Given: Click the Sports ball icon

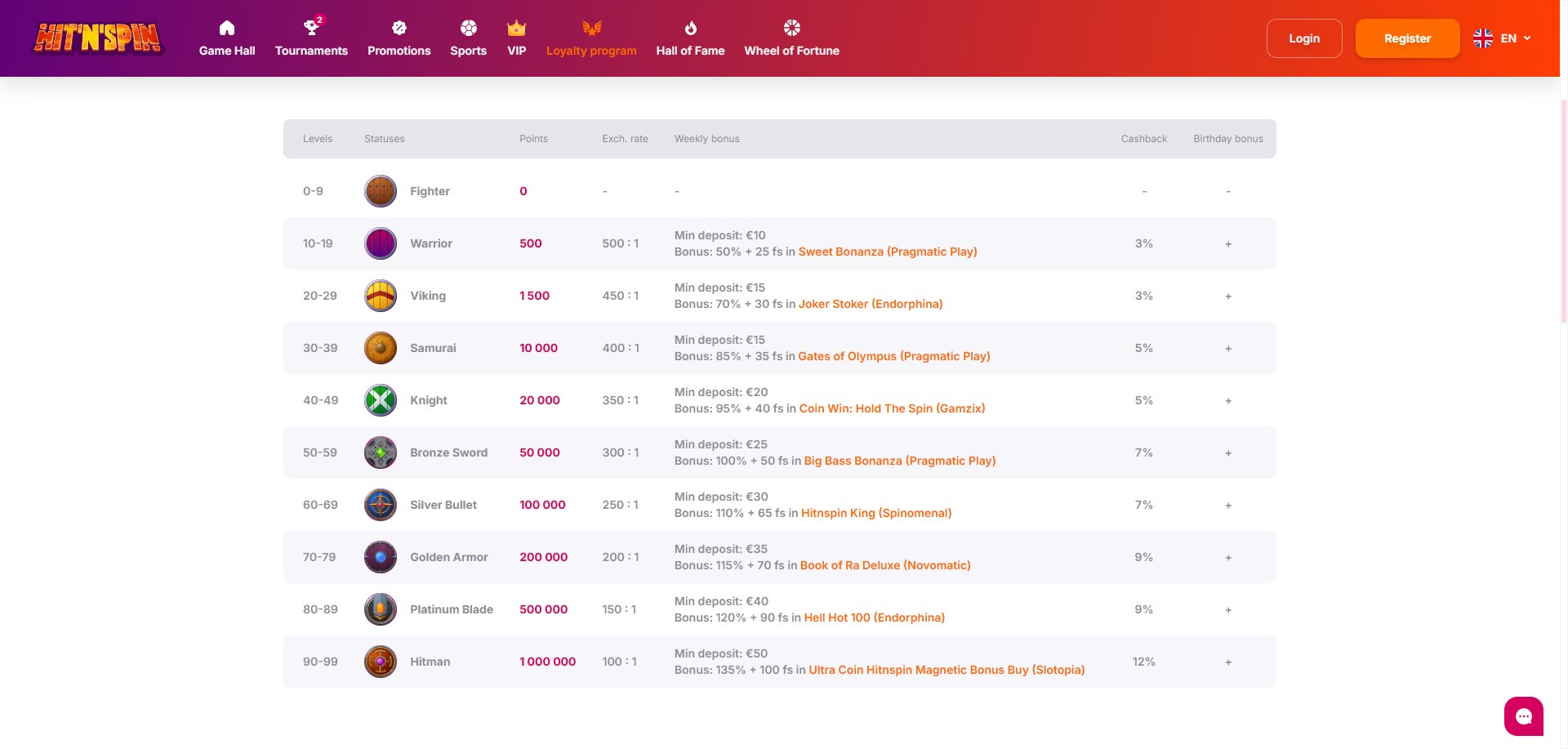Looking at the screenshot, I should (468, 29).
